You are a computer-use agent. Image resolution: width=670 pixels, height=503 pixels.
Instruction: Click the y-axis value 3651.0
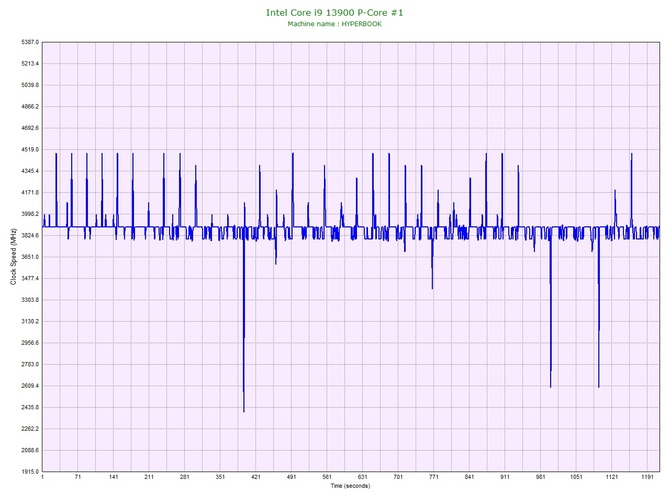click(x=30, y=257)
